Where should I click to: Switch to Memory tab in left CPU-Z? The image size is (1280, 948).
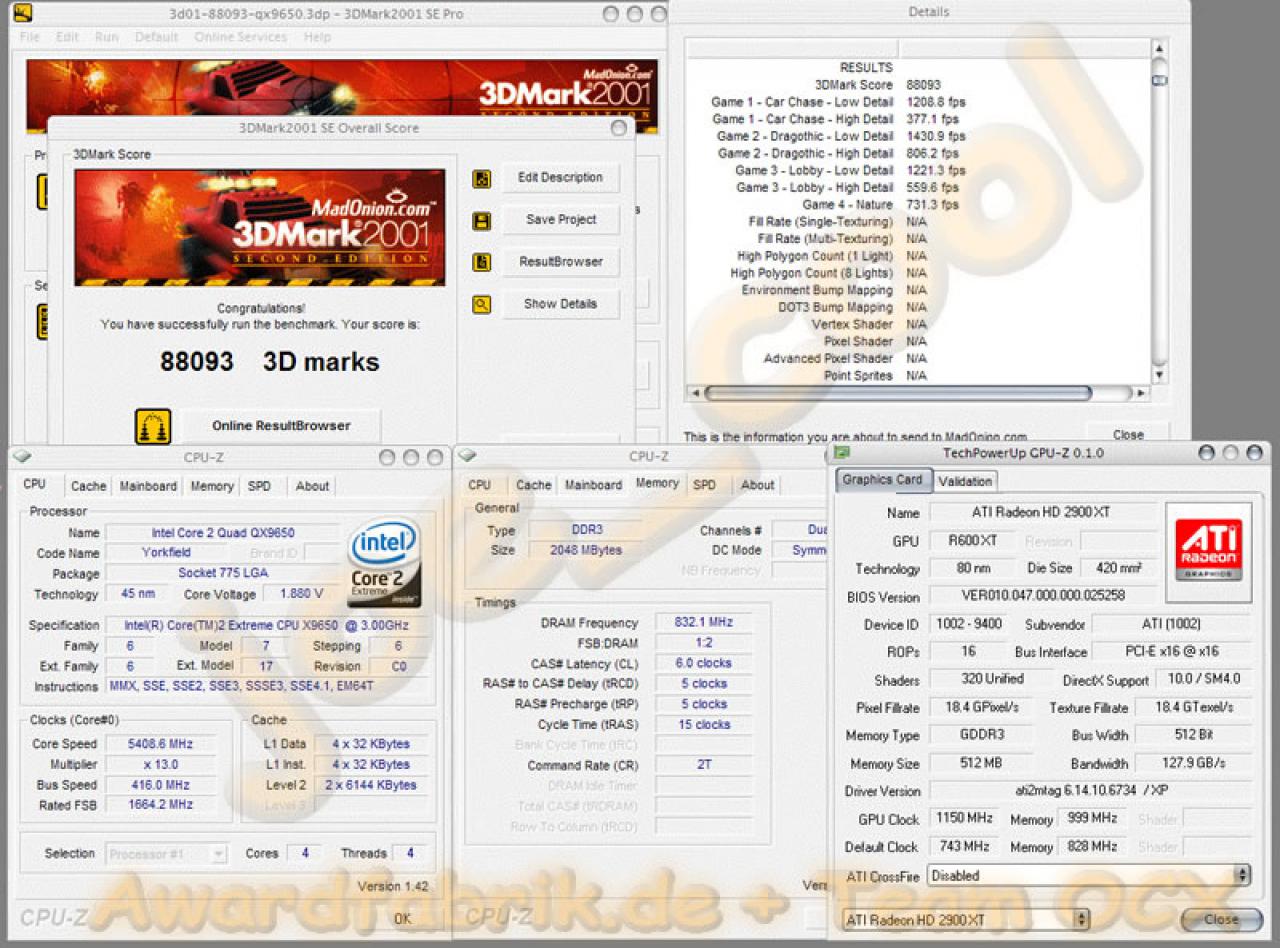212,486
